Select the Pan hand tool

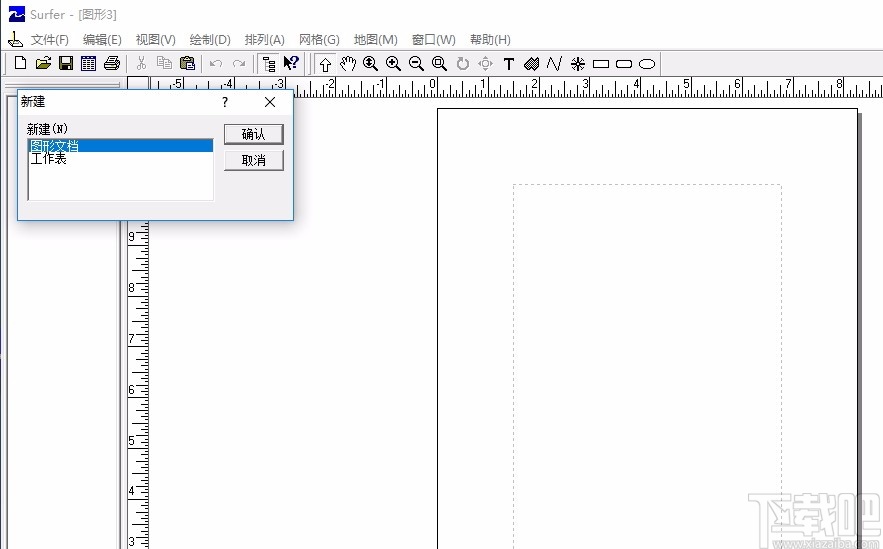click(347, 64)
